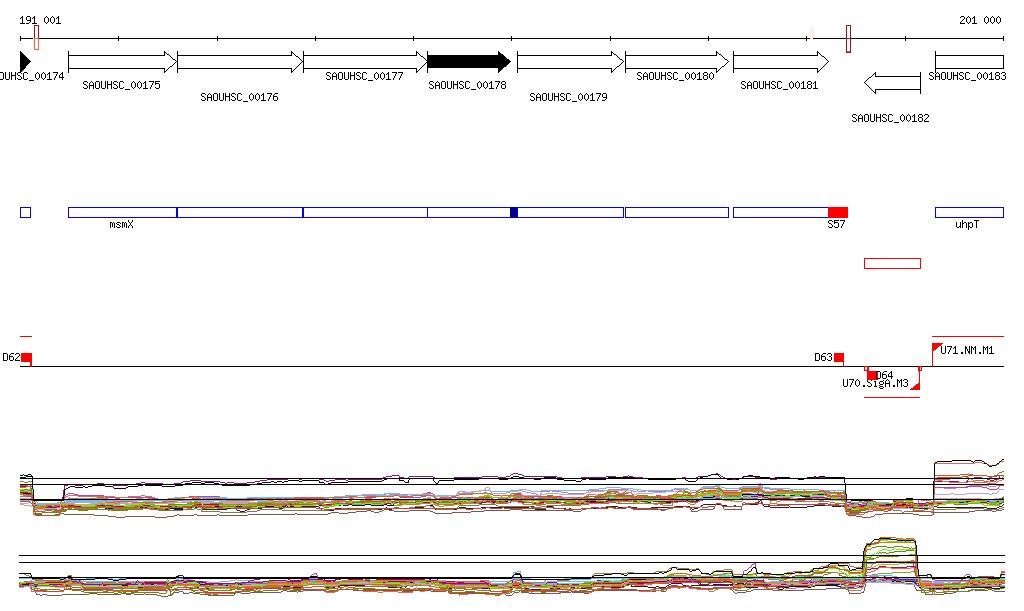
Task: Click the red ruler marker near 191 001
Action: click(x=37, y=37)
